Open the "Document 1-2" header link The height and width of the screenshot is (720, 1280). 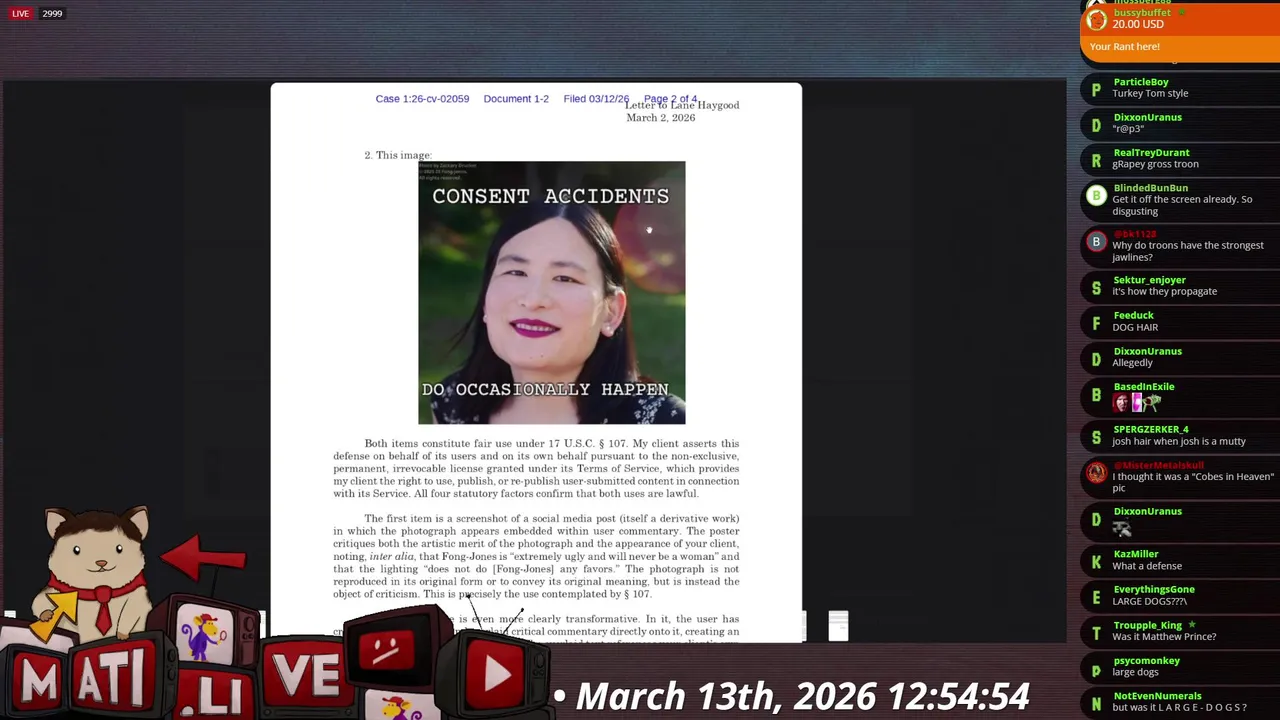pos(516,99)
